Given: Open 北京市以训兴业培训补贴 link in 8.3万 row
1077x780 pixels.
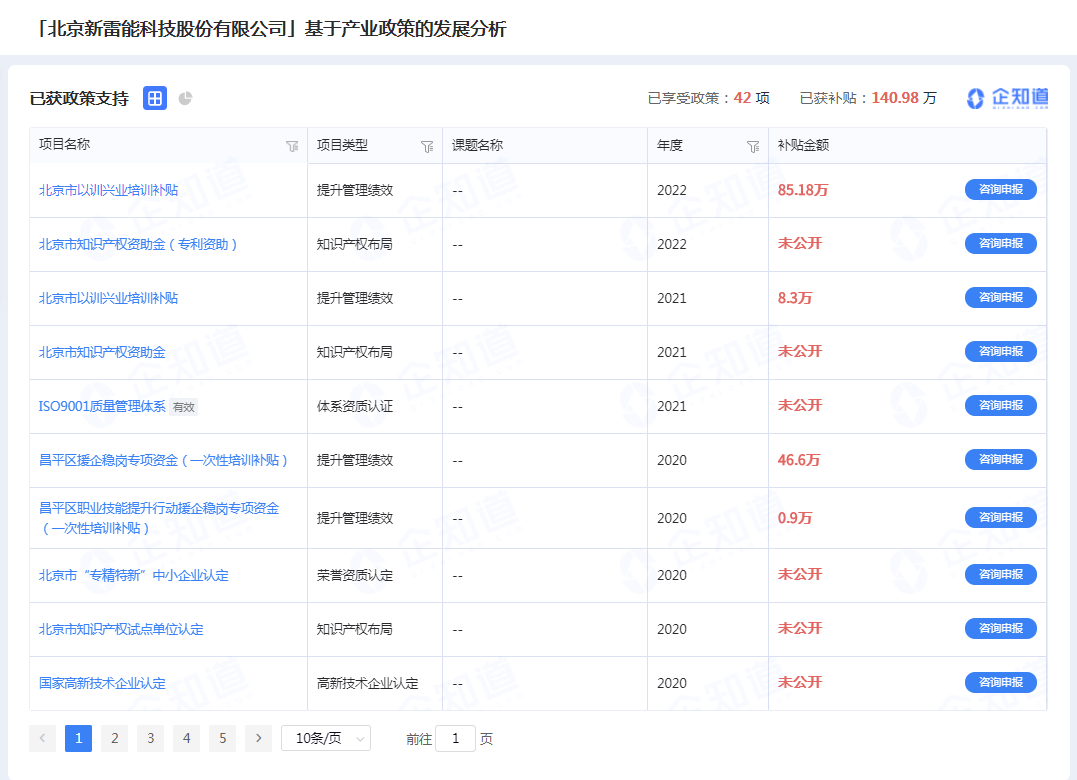Looking at the screenshot, I should [x=109, y=298].
